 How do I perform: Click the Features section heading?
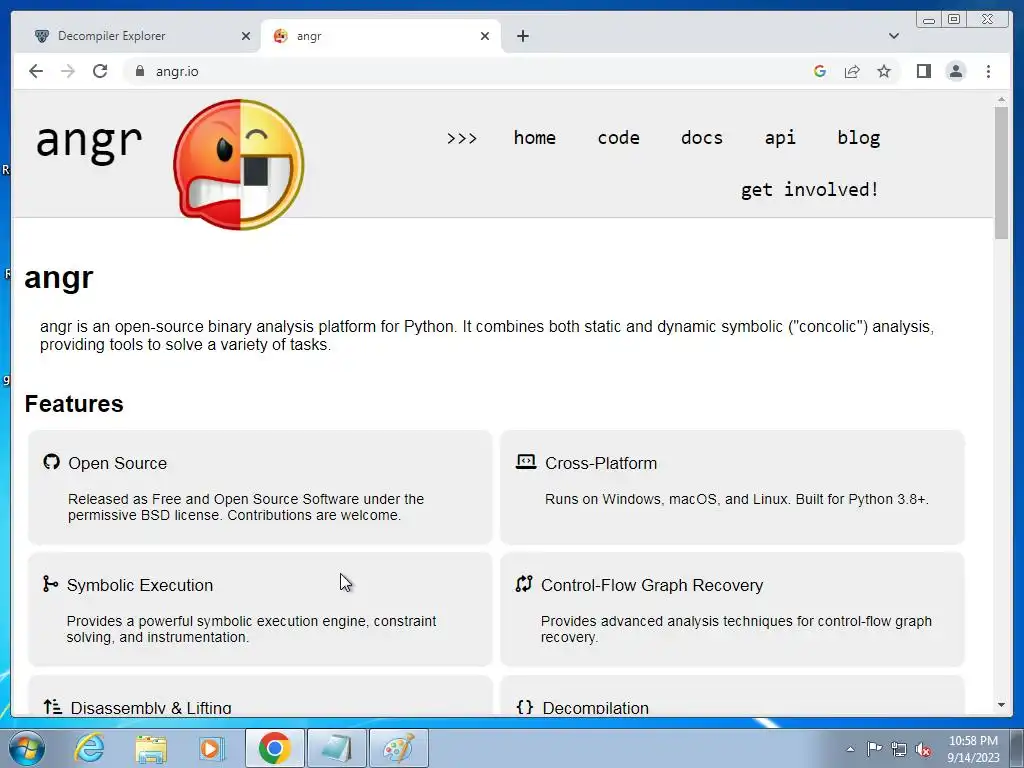(x=74, y=404)
